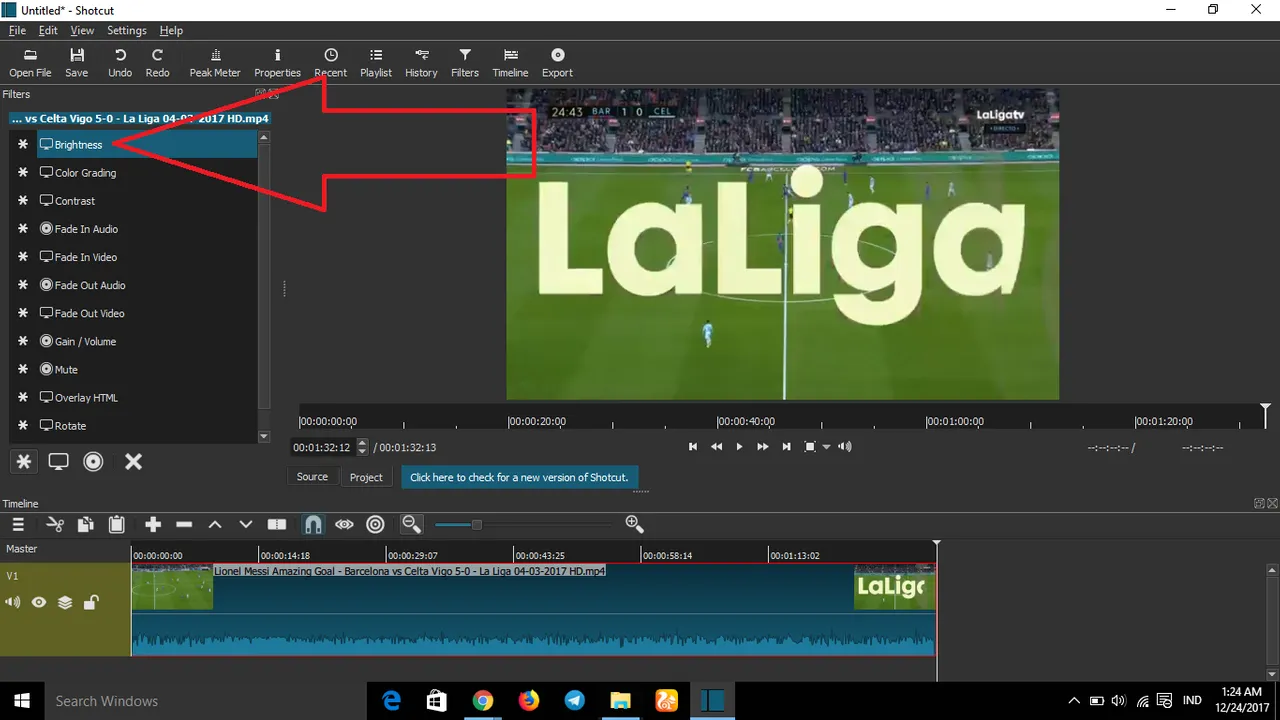Open the timeline hamburger menu
Screen dimensions: 1280x720
tap(18, 524)
